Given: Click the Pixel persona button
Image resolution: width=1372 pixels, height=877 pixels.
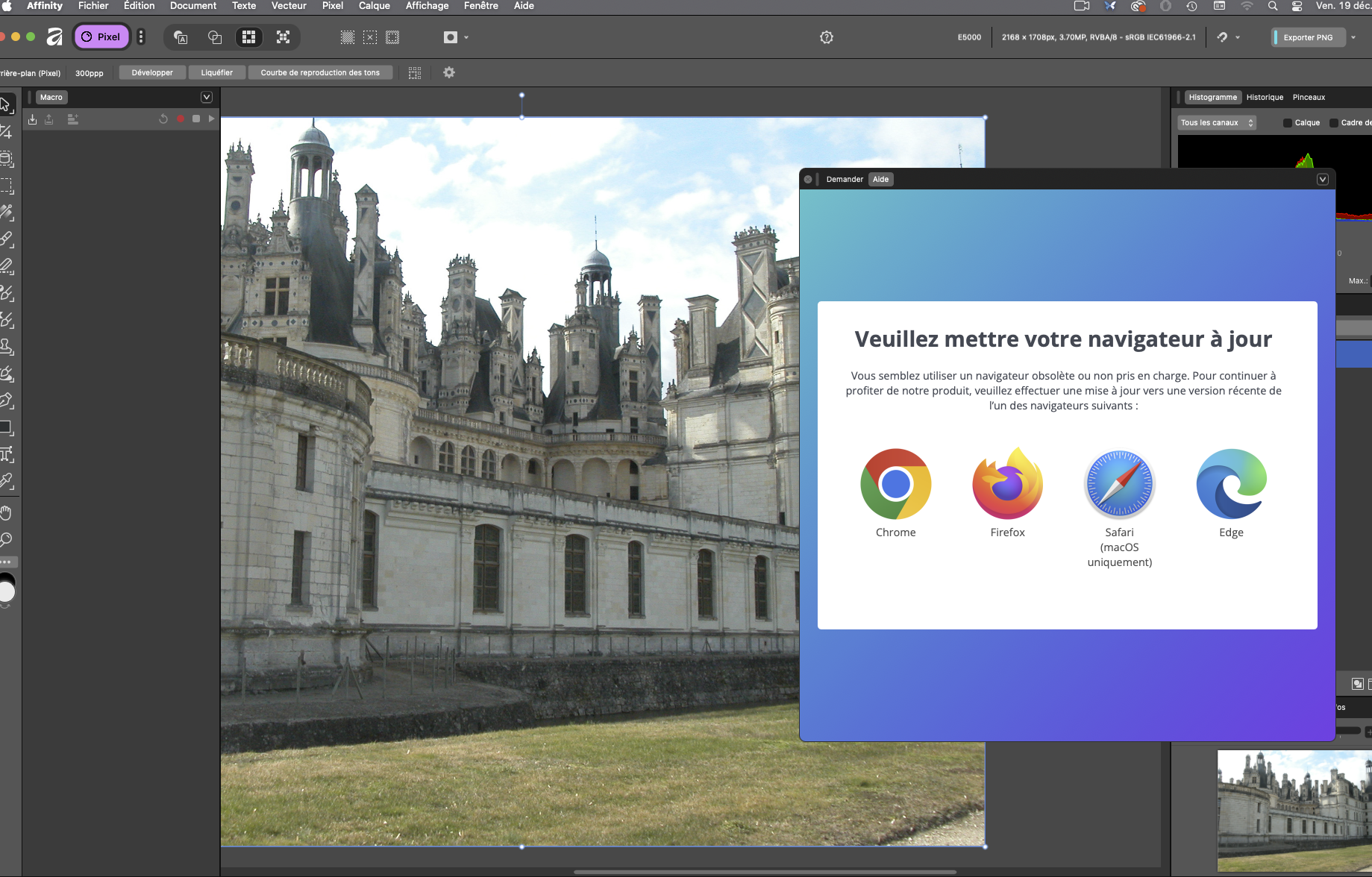Looking at the screenshot, I should coord(101,37).
